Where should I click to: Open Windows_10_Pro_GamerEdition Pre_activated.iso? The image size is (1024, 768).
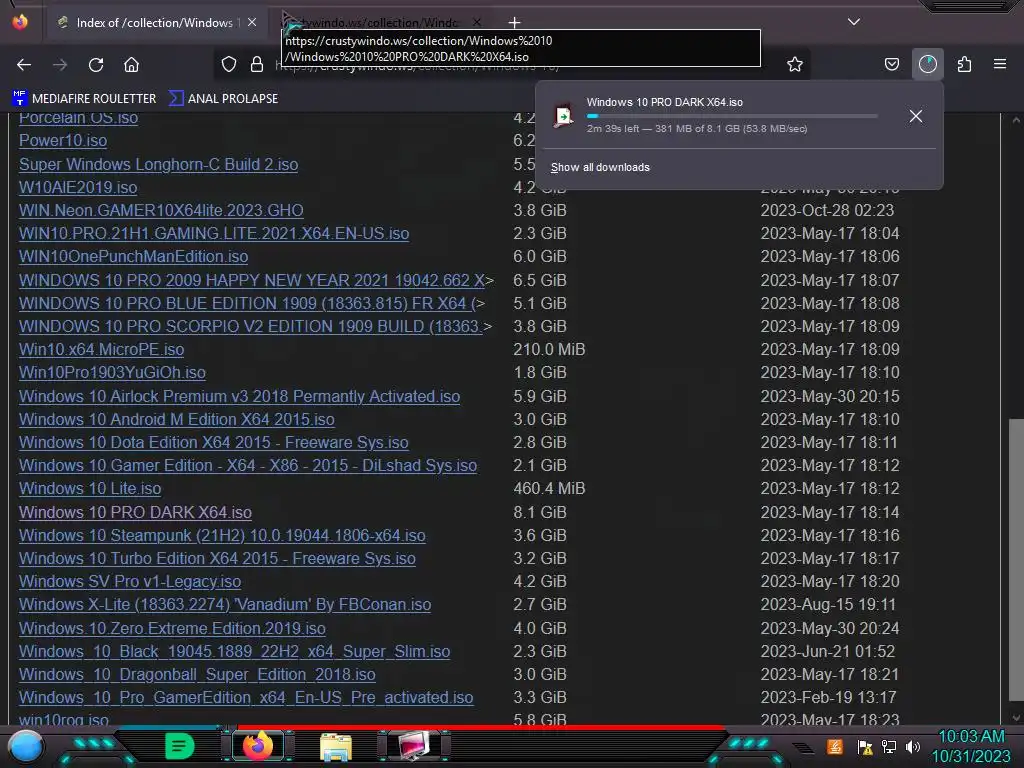246,697
